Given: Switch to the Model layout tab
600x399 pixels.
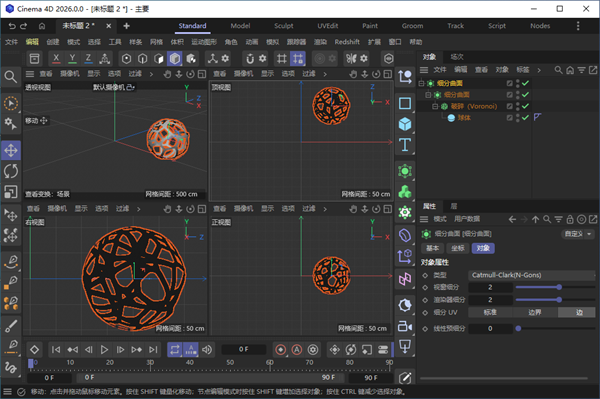Looking at the screenshot, I should (240, 26).
